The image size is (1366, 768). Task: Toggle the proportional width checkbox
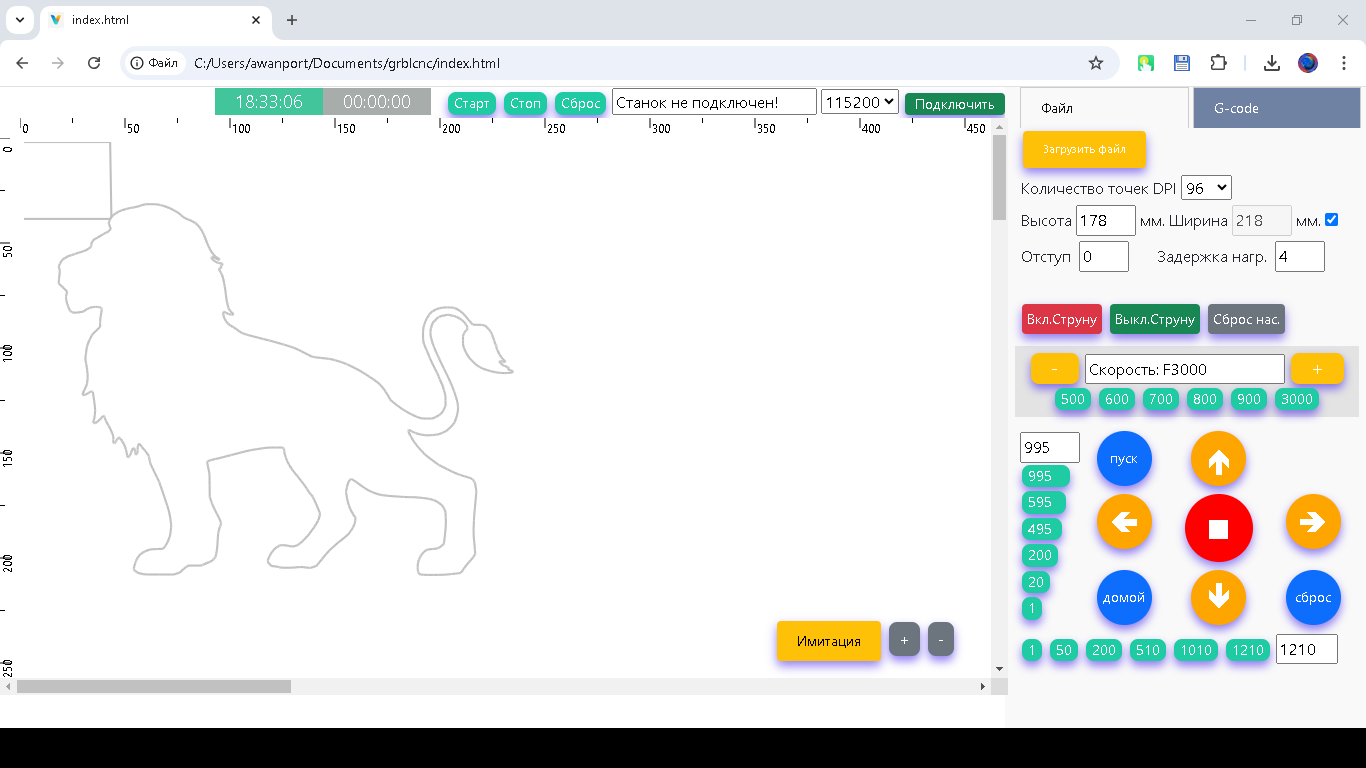point(1331,220)
